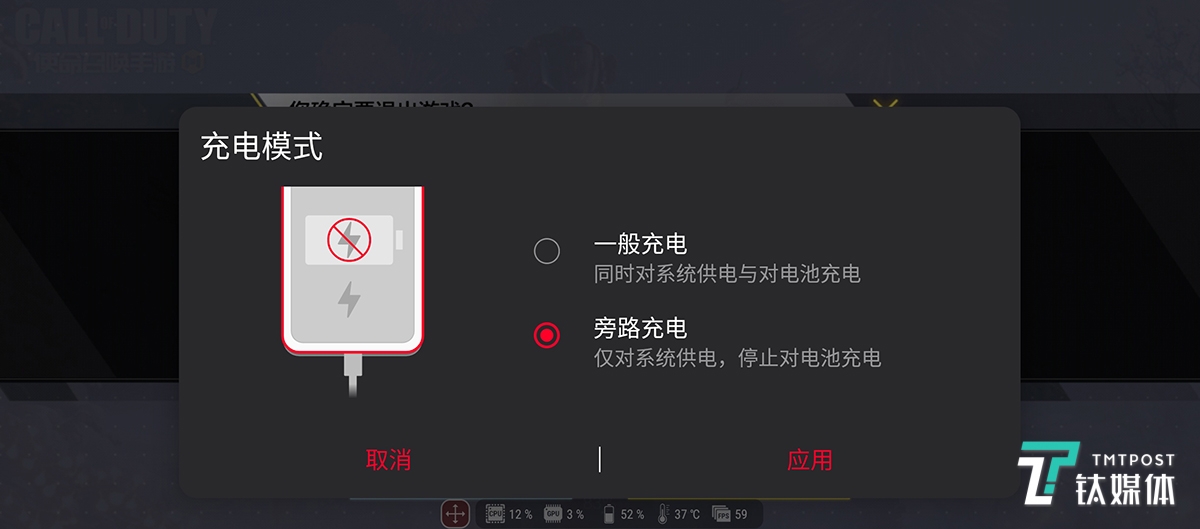Click the battery level icon at bottom

coord(608,514)
